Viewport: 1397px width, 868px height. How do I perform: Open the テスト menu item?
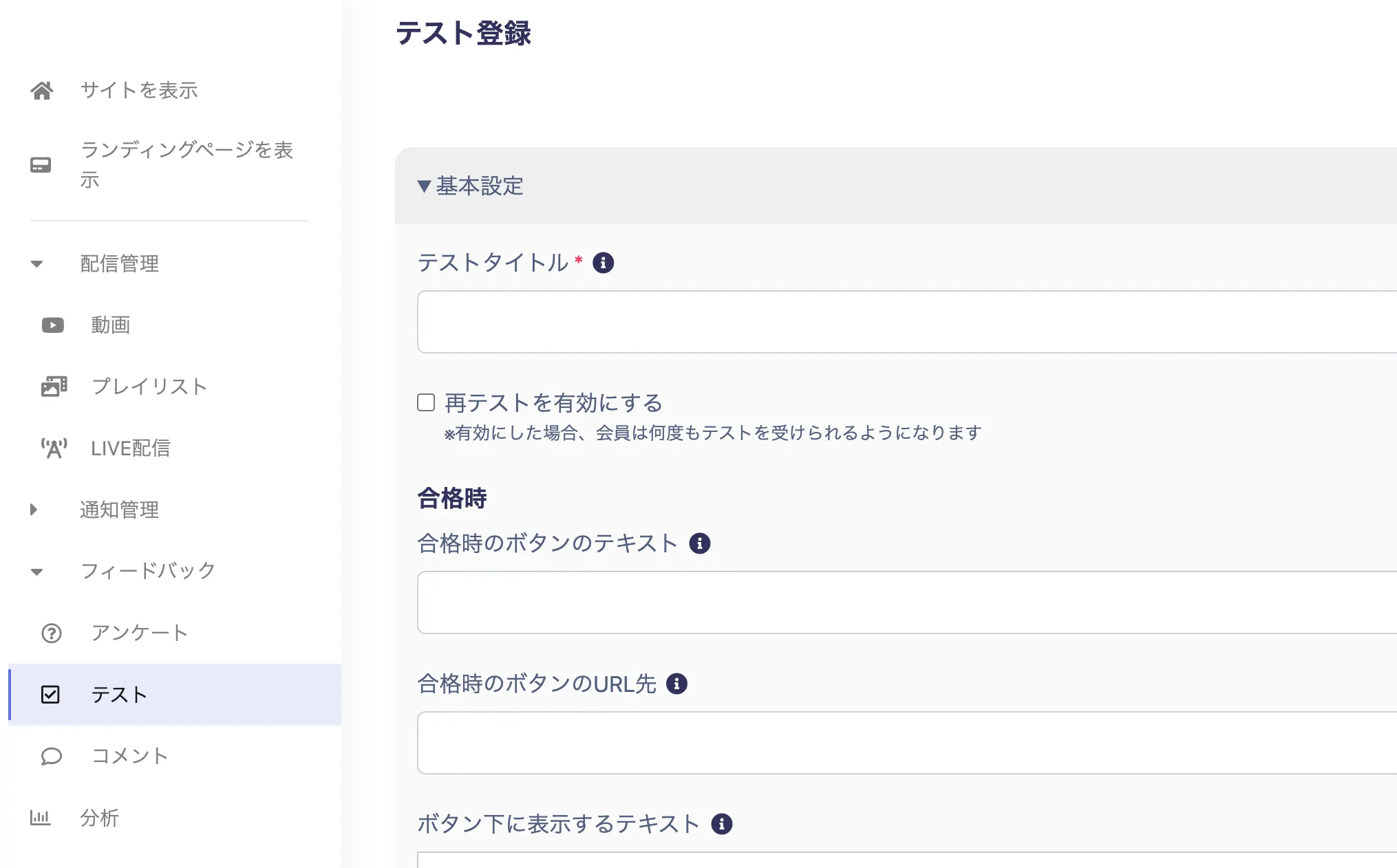(120, 695)
